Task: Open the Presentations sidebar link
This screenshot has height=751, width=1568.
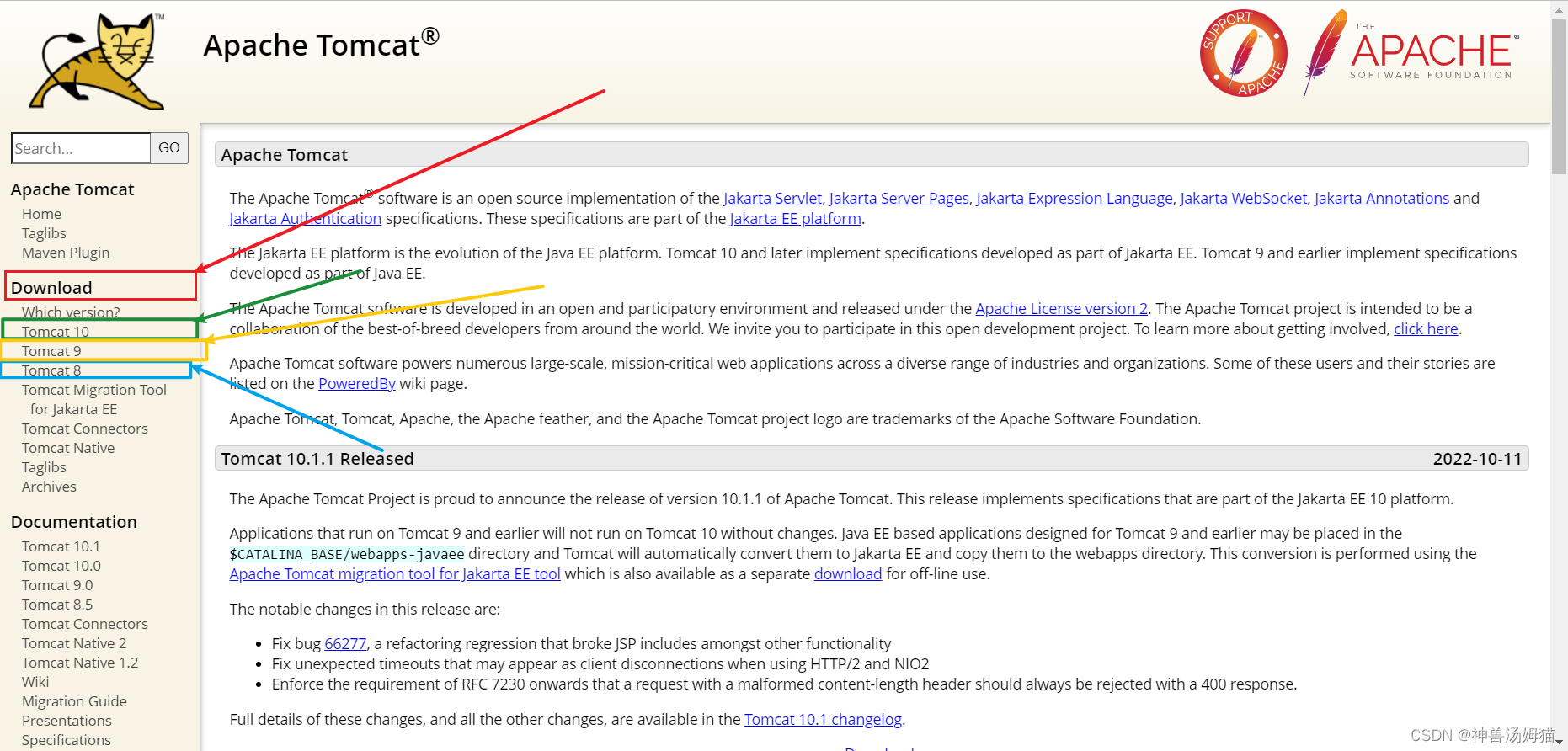Action: point(67,721)
